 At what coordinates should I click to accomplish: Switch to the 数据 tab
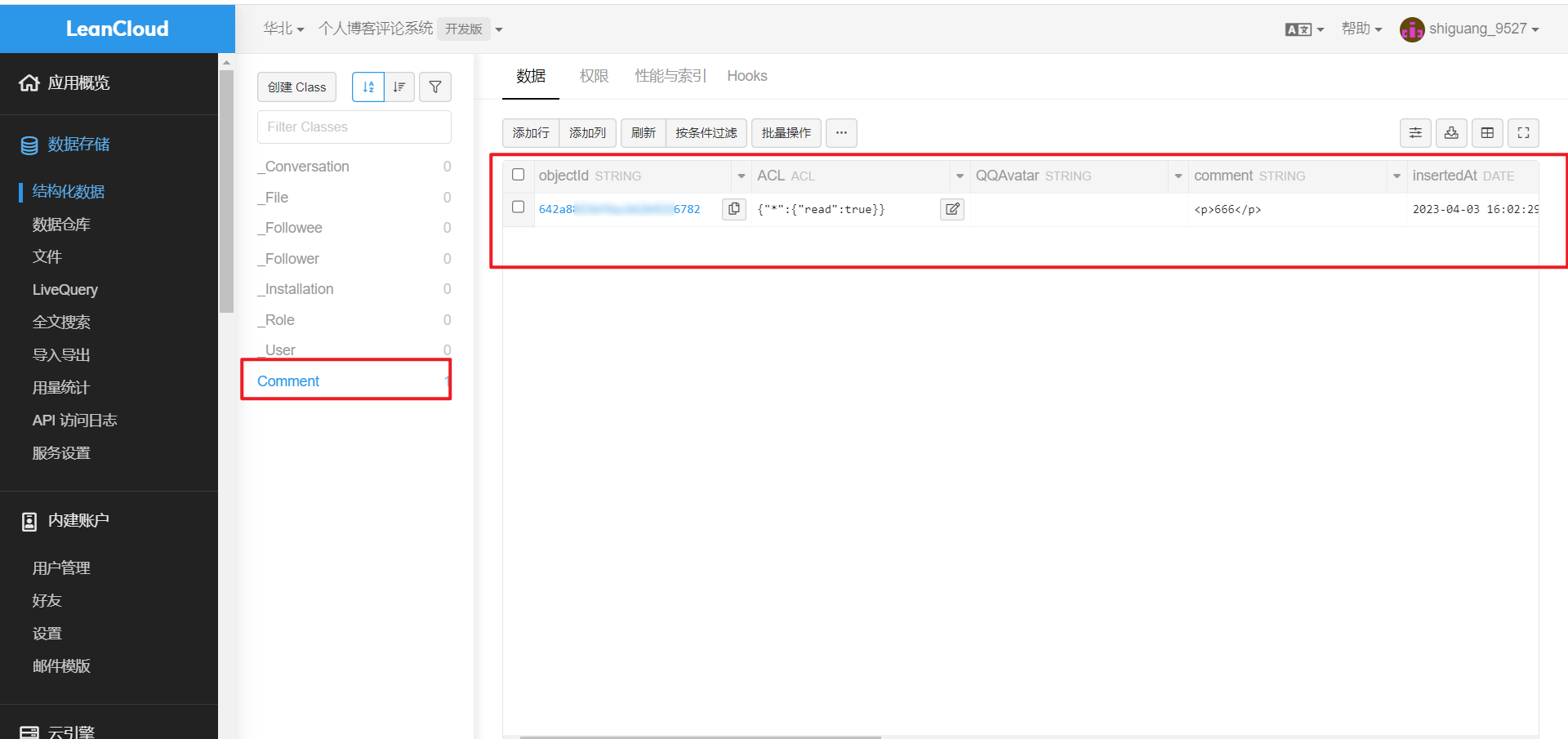tap(531, 76)
